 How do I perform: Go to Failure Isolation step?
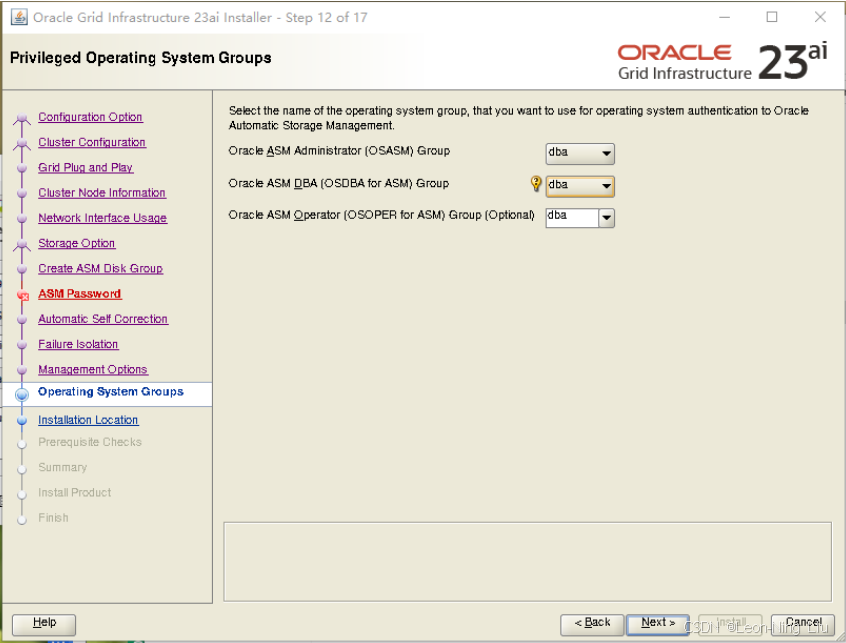[78, 344]
